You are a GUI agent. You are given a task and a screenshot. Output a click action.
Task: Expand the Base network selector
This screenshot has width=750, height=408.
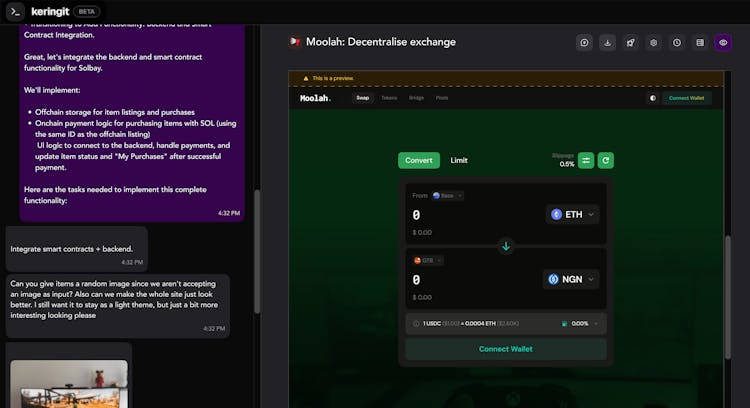pyautogui.click(x=446, y=196)
